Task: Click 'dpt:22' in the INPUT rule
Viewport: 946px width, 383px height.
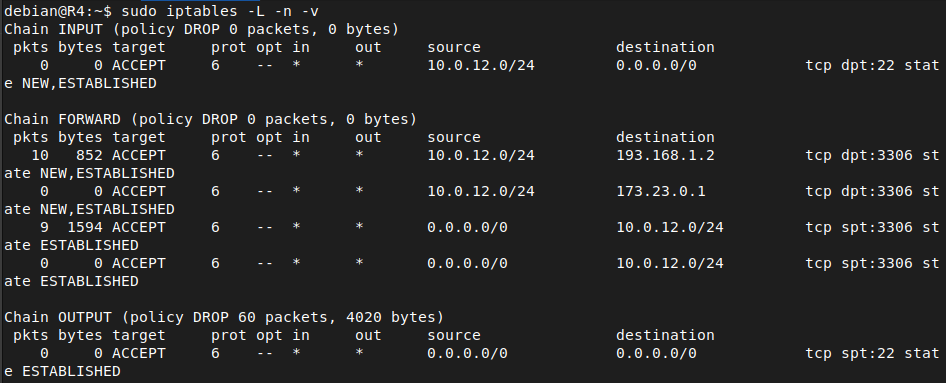Action: [868, 65]
